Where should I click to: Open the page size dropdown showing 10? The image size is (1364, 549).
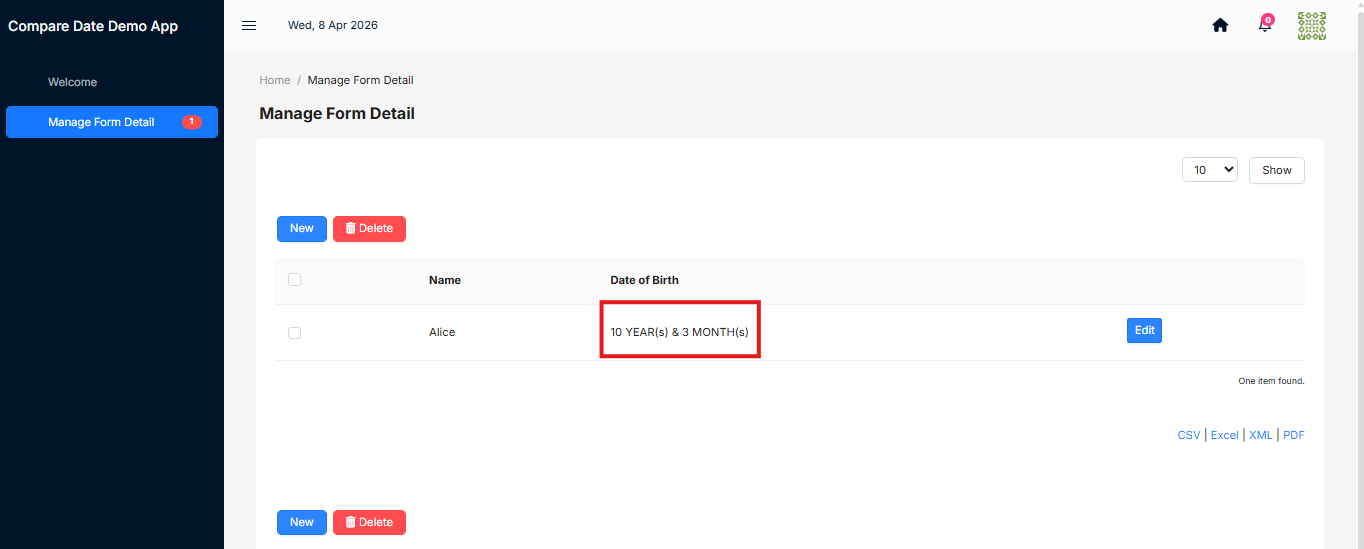click(x=1210, y=170)
